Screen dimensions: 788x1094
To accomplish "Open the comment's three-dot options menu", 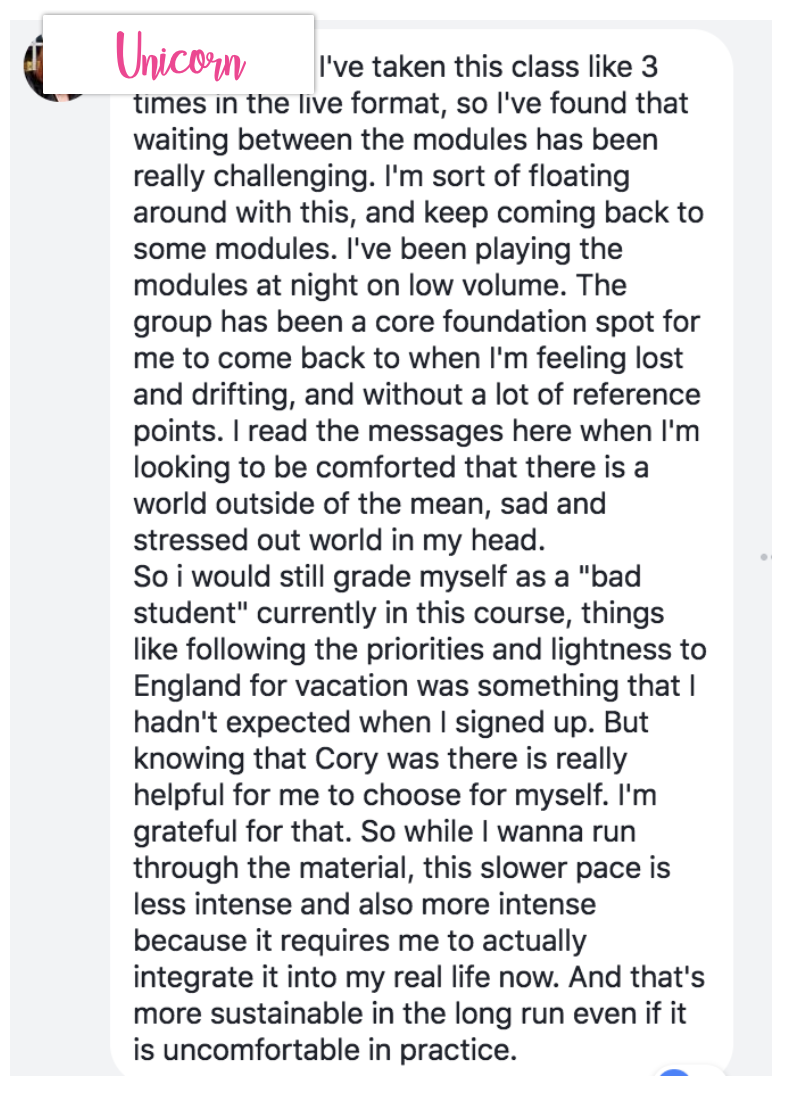I will 766,555.
